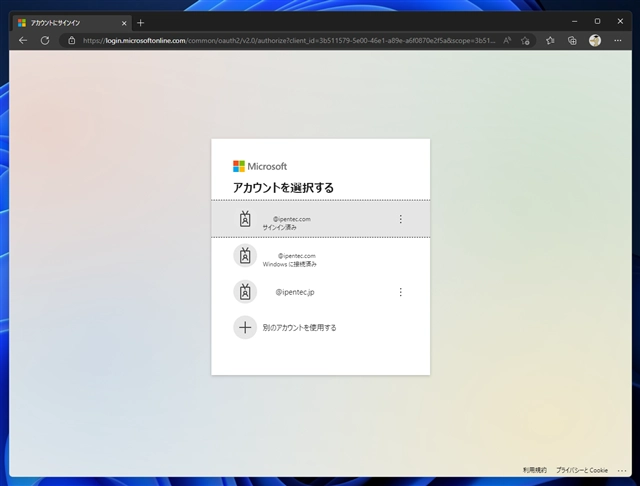
Task: Click the badge icon of Windows に接続済み account
Action: [245, 256]
